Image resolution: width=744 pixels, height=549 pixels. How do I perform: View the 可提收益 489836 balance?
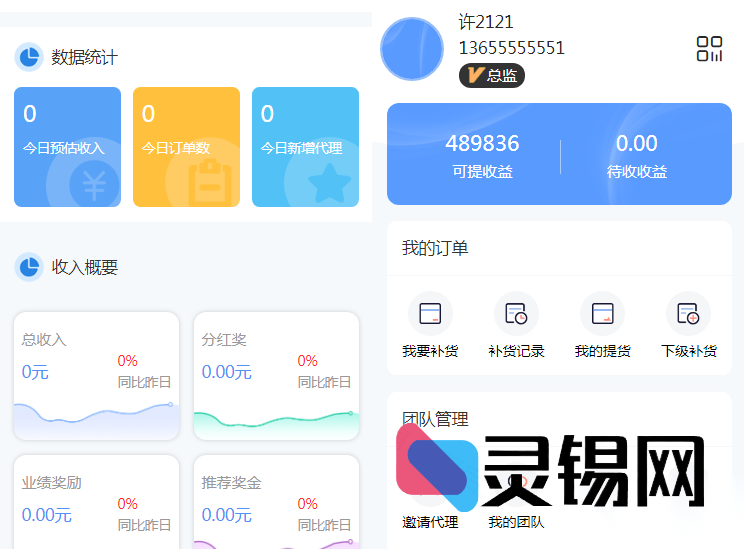[482, 155]
